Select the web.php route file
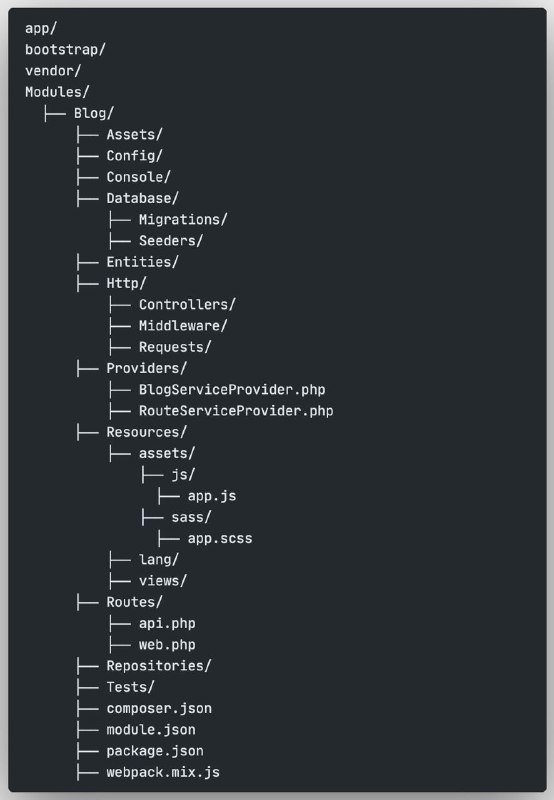The image size is (554, 800). pos(167,645)
